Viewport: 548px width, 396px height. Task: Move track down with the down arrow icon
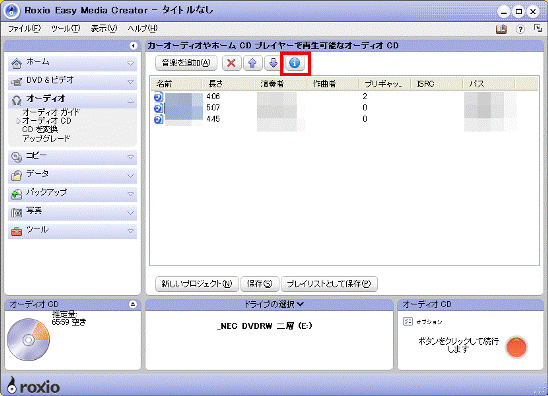click(273, 63)
